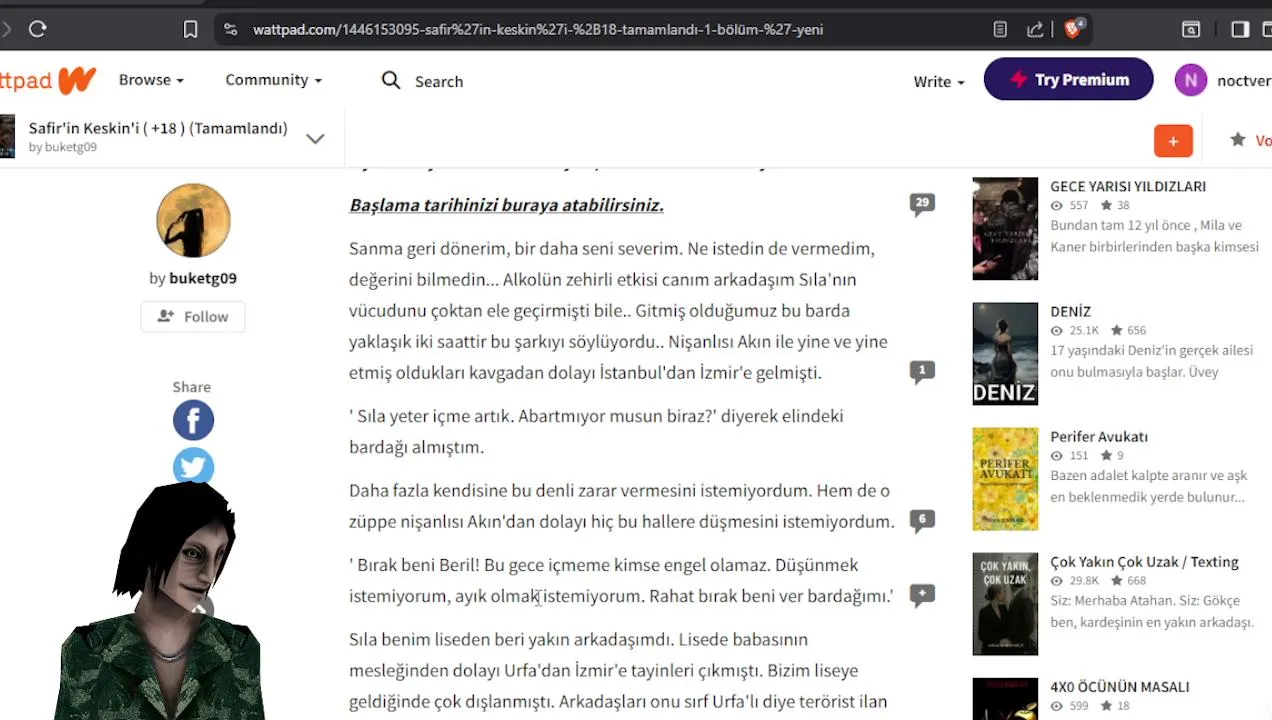
Task: Expand the story chapter list chevron
Action: click(315, 139)
